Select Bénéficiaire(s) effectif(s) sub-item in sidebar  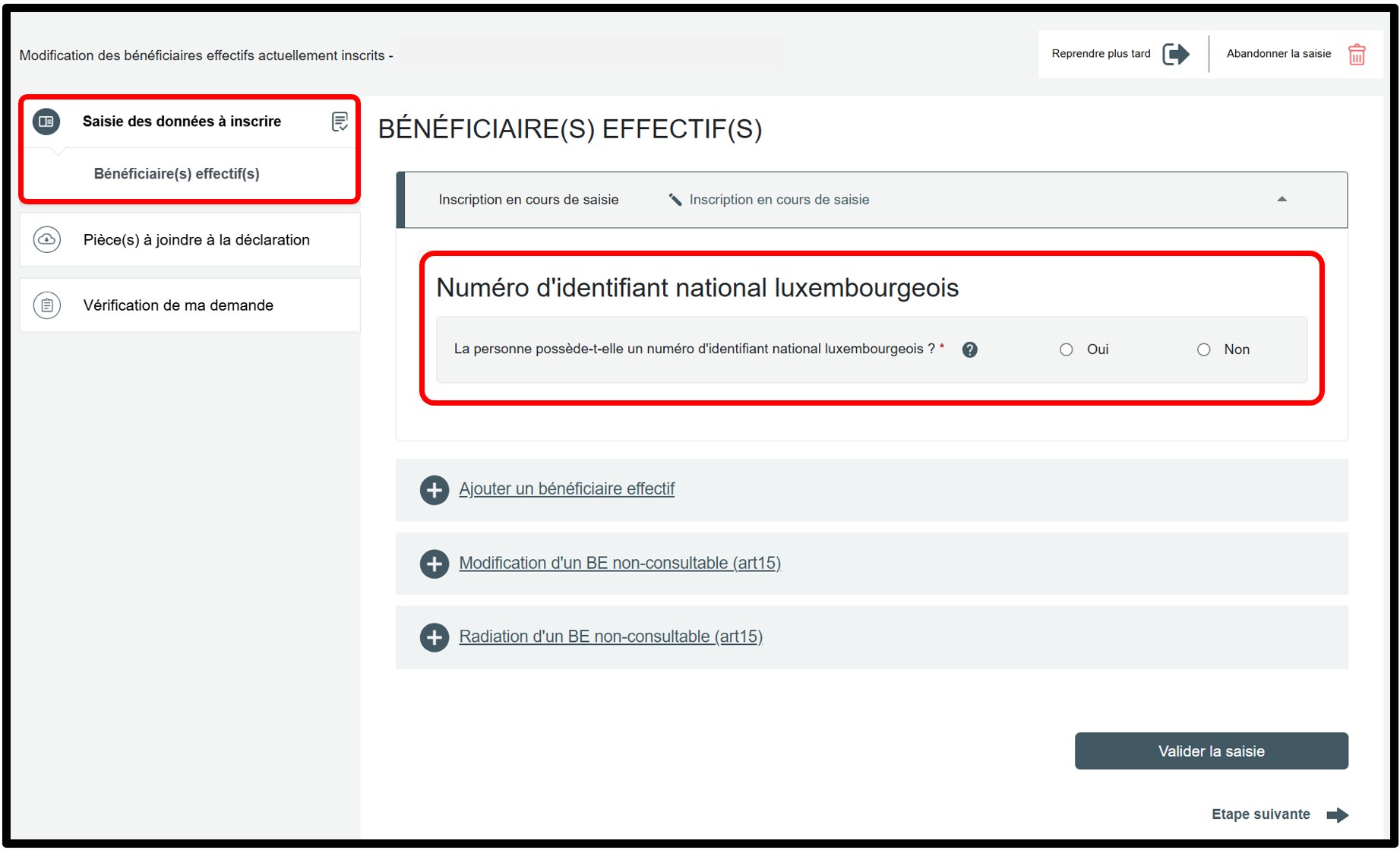(176, 174)
